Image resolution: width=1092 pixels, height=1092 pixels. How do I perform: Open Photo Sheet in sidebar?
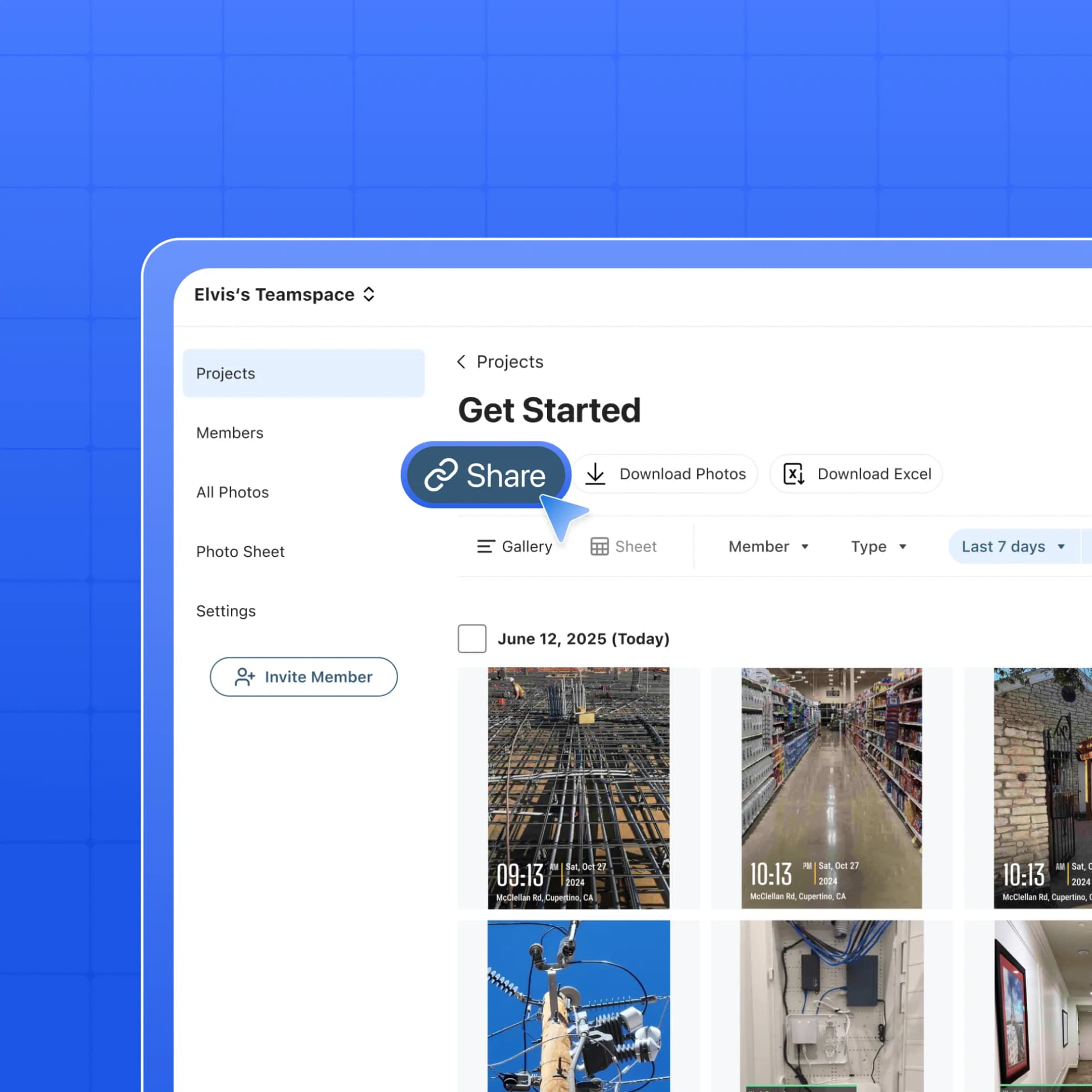pos(240,552)
